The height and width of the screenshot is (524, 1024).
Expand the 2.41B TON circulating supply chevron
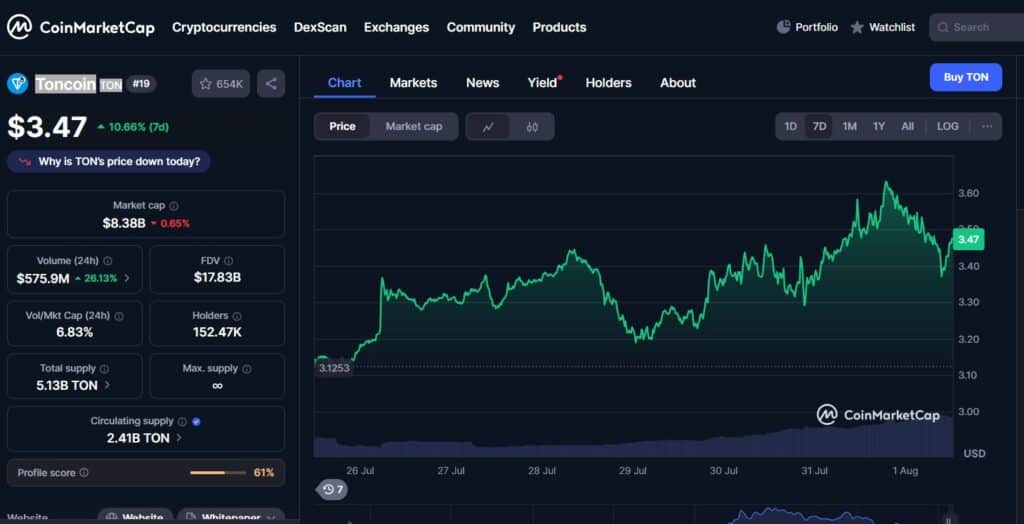(179, 438)
